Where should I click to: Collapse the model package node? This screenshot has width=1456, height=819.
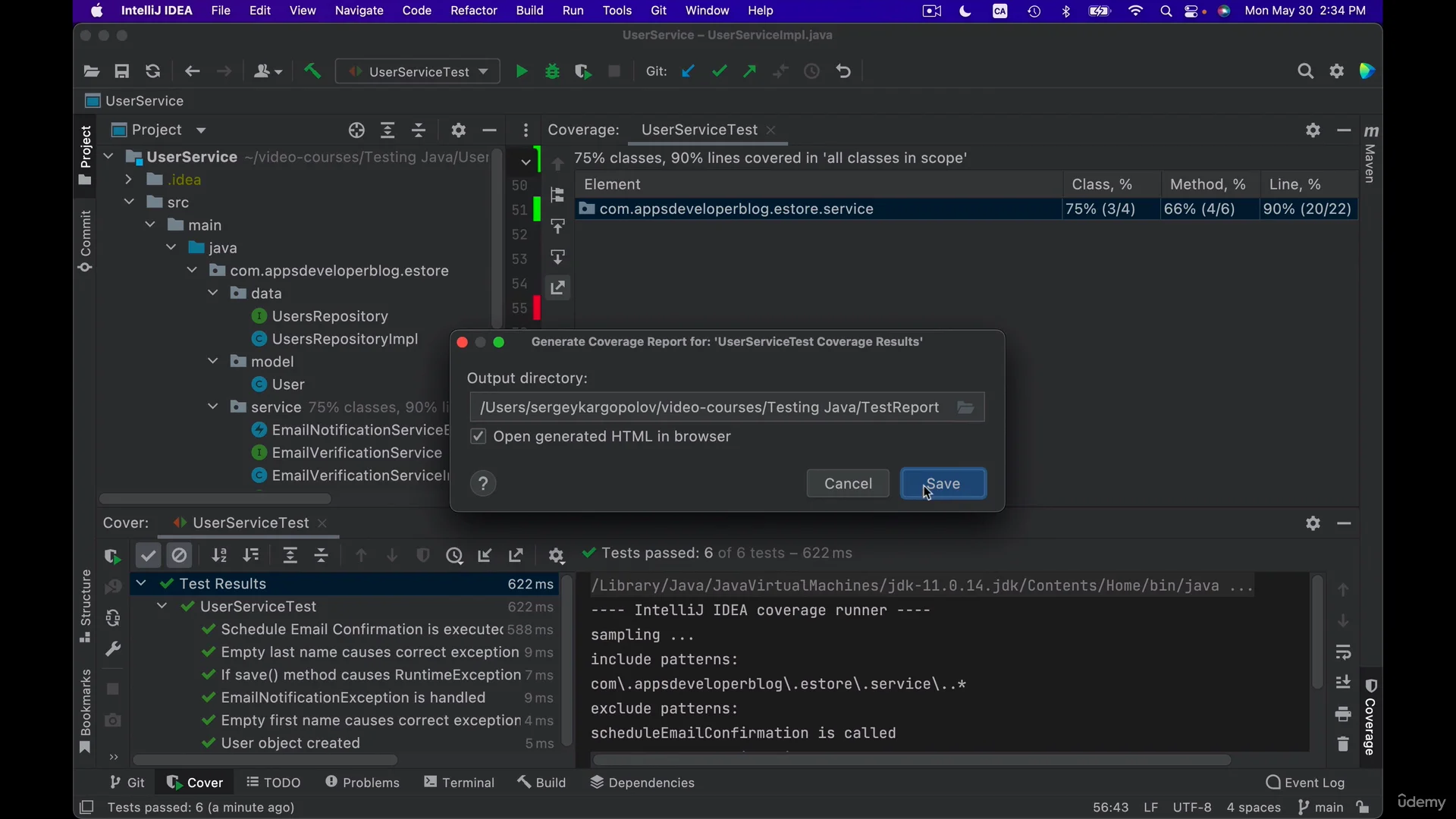214,362
